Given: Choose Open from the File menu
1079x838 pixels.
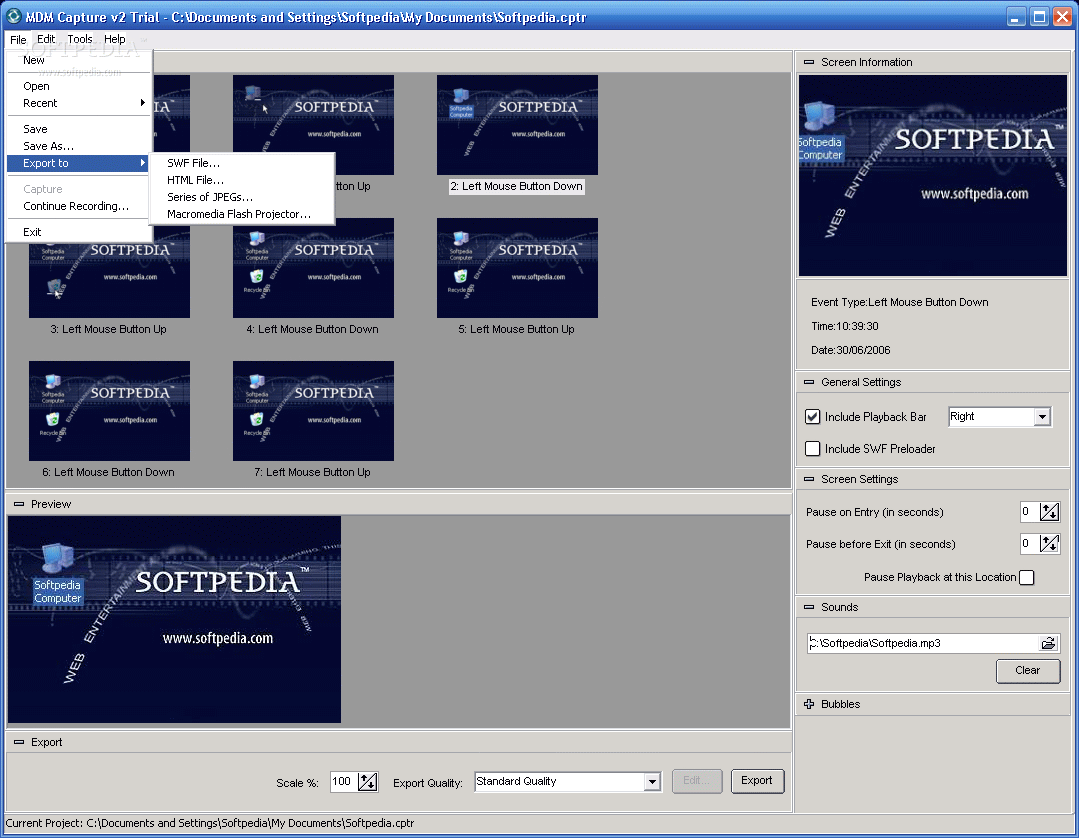Looking at the screenshot, I should pyautogui.click(x=78, y=86).
